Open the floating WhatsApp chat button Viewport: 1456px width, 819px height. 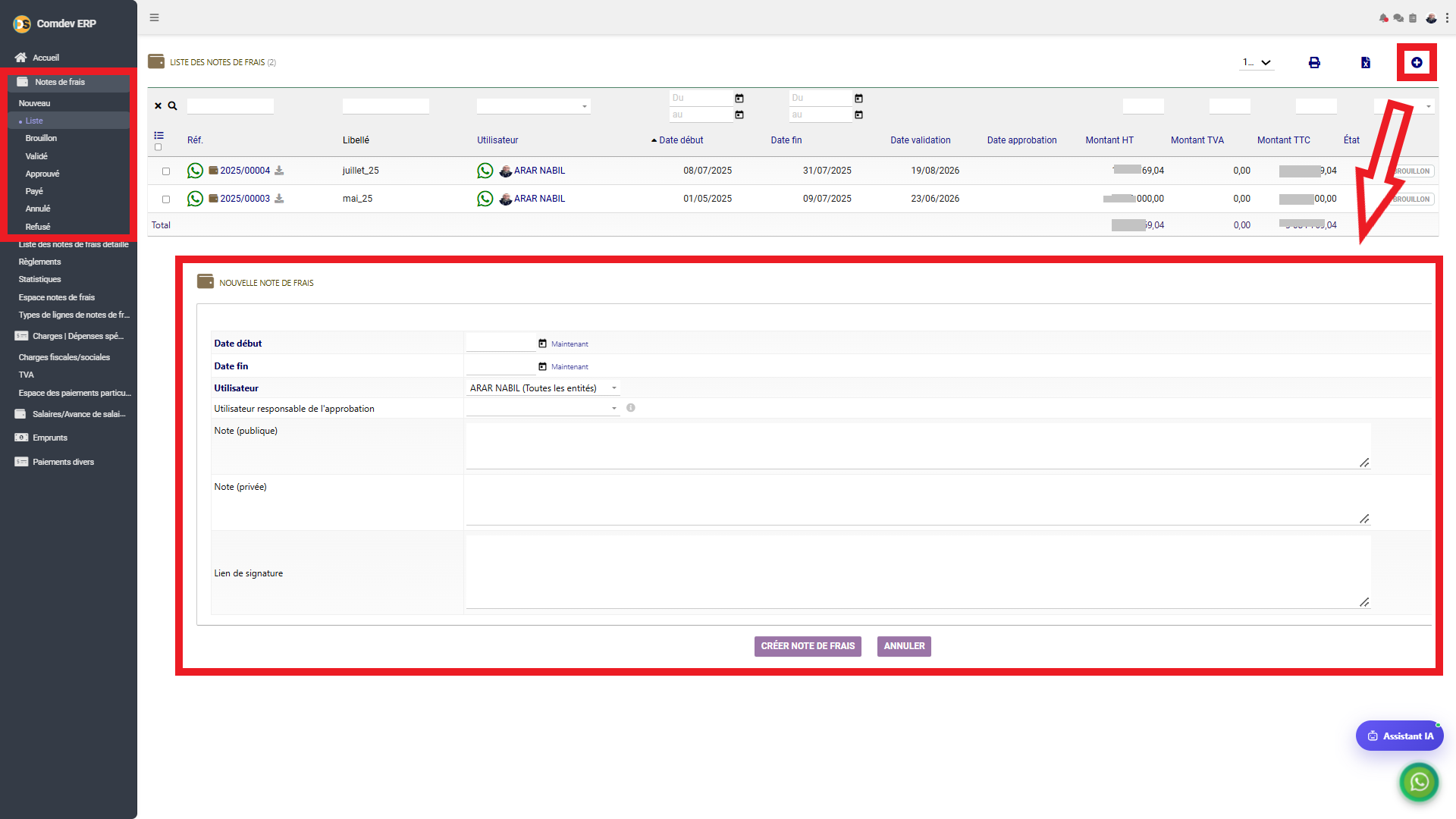coord(1419,782)
